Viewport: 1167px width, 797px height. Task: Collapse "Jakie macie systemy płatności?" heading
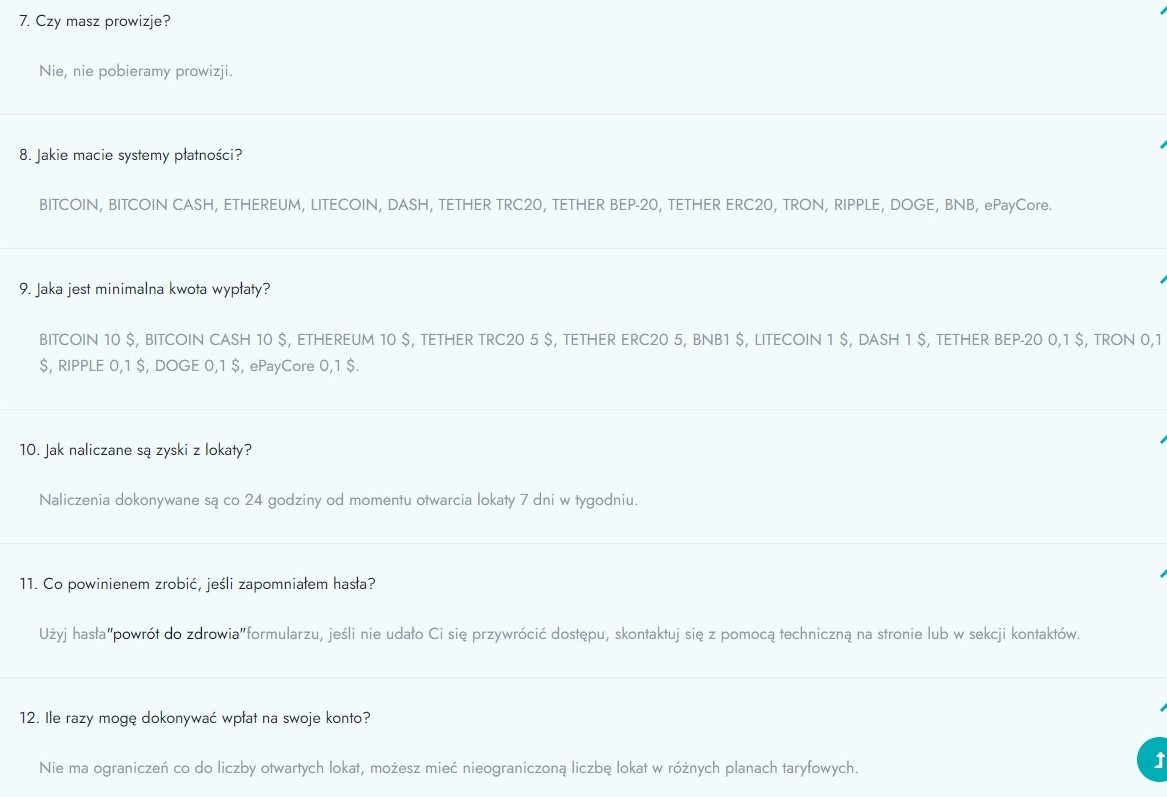tap(130, 155)
